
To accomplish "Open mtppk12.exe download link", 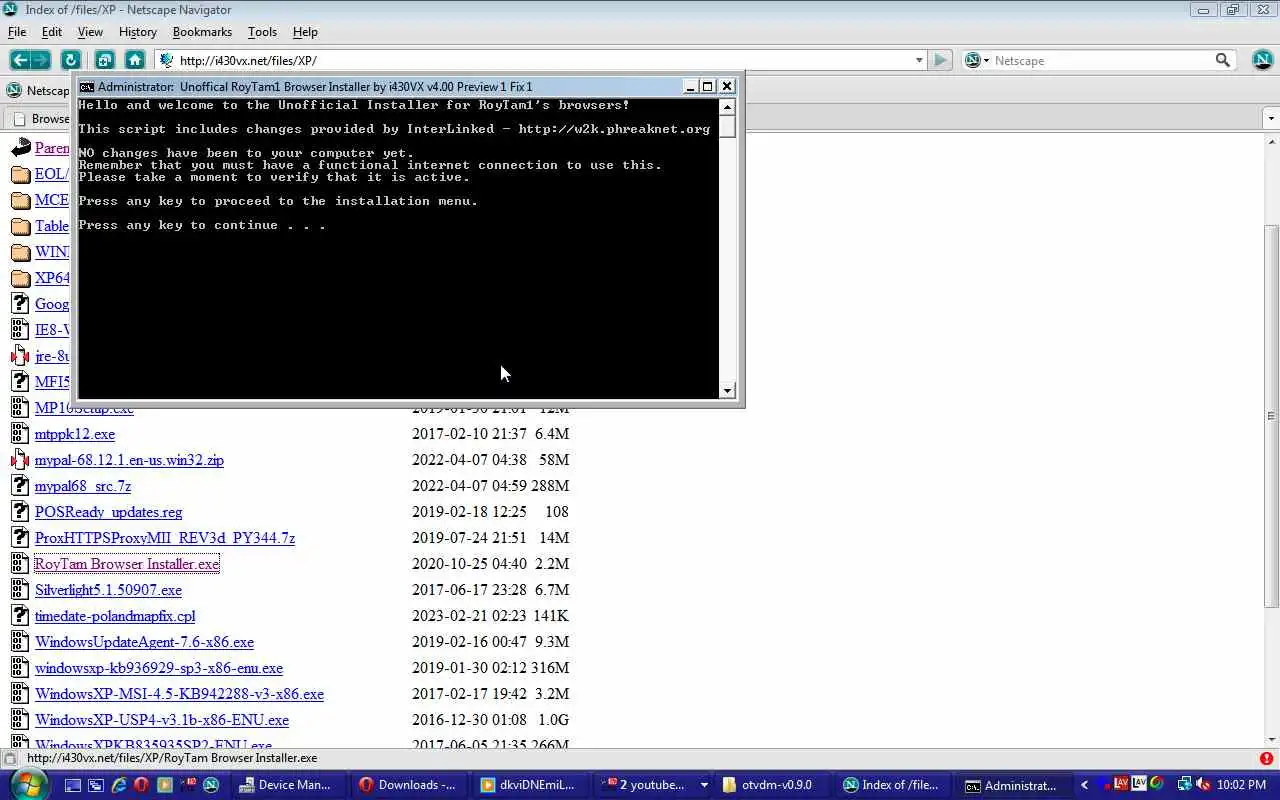I will pos(75,434).
